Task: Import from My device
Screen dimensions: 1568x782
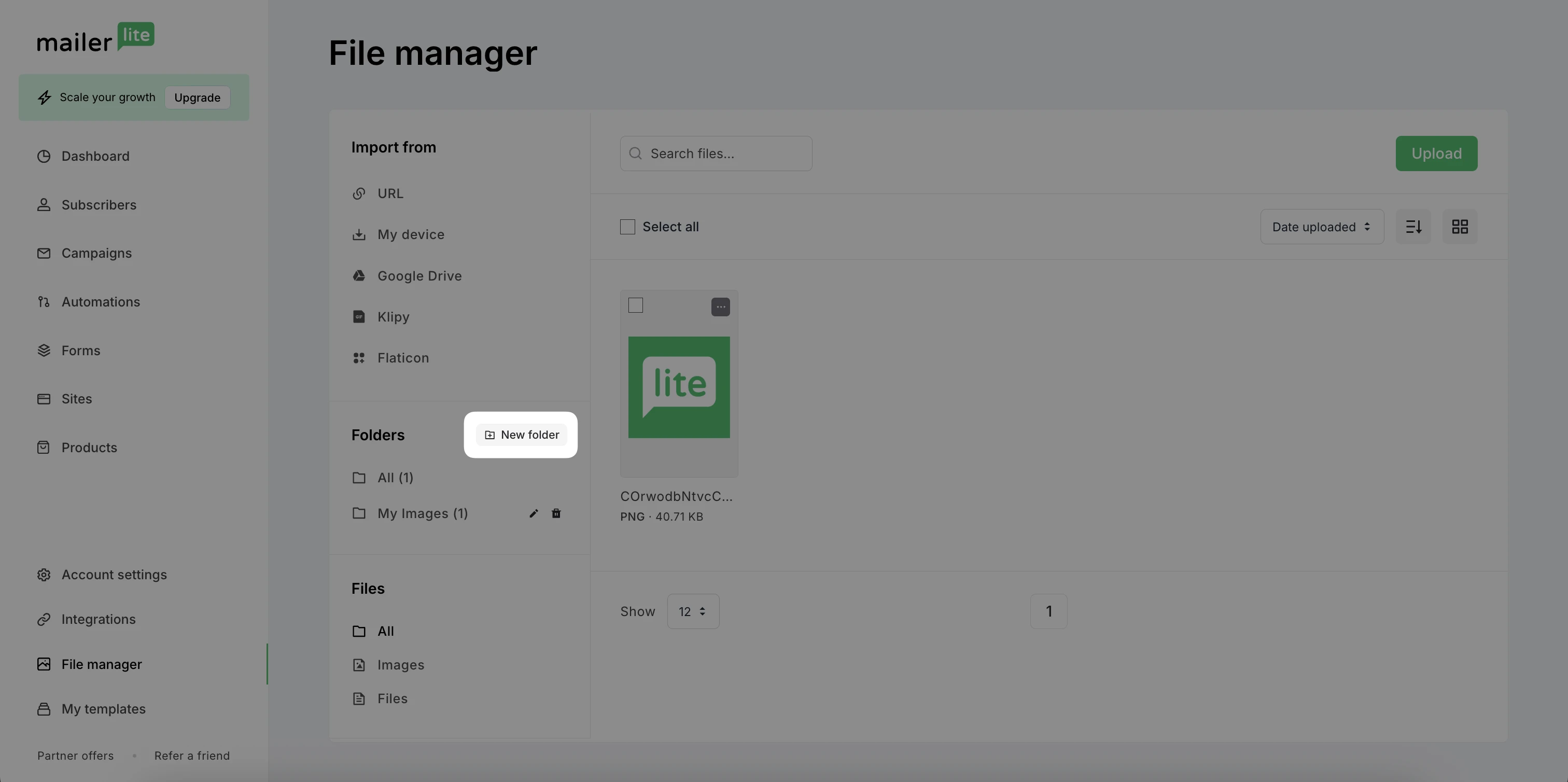Action: click(411, 235)
